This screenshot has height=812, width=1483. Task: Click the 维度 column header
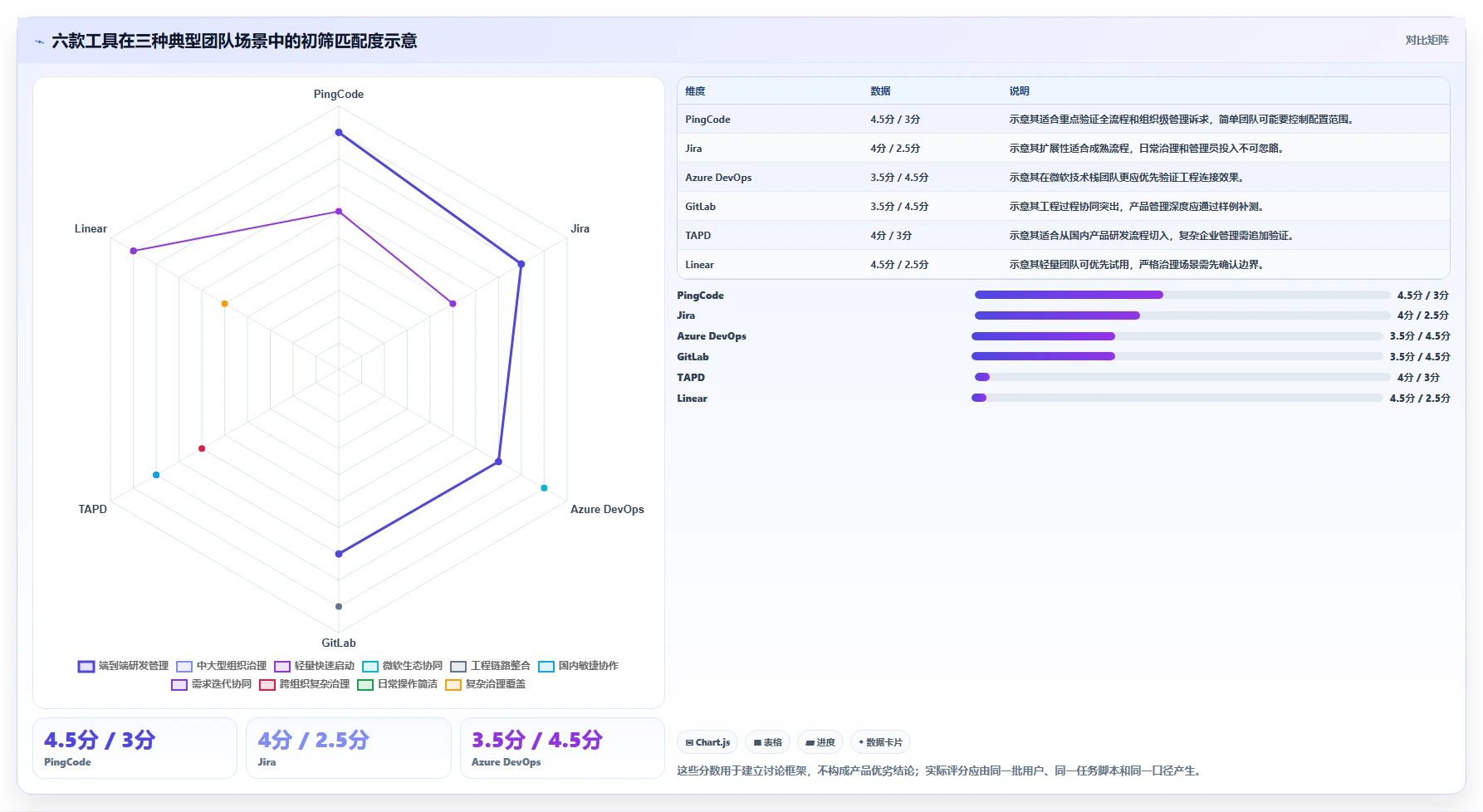pos(695,91)
